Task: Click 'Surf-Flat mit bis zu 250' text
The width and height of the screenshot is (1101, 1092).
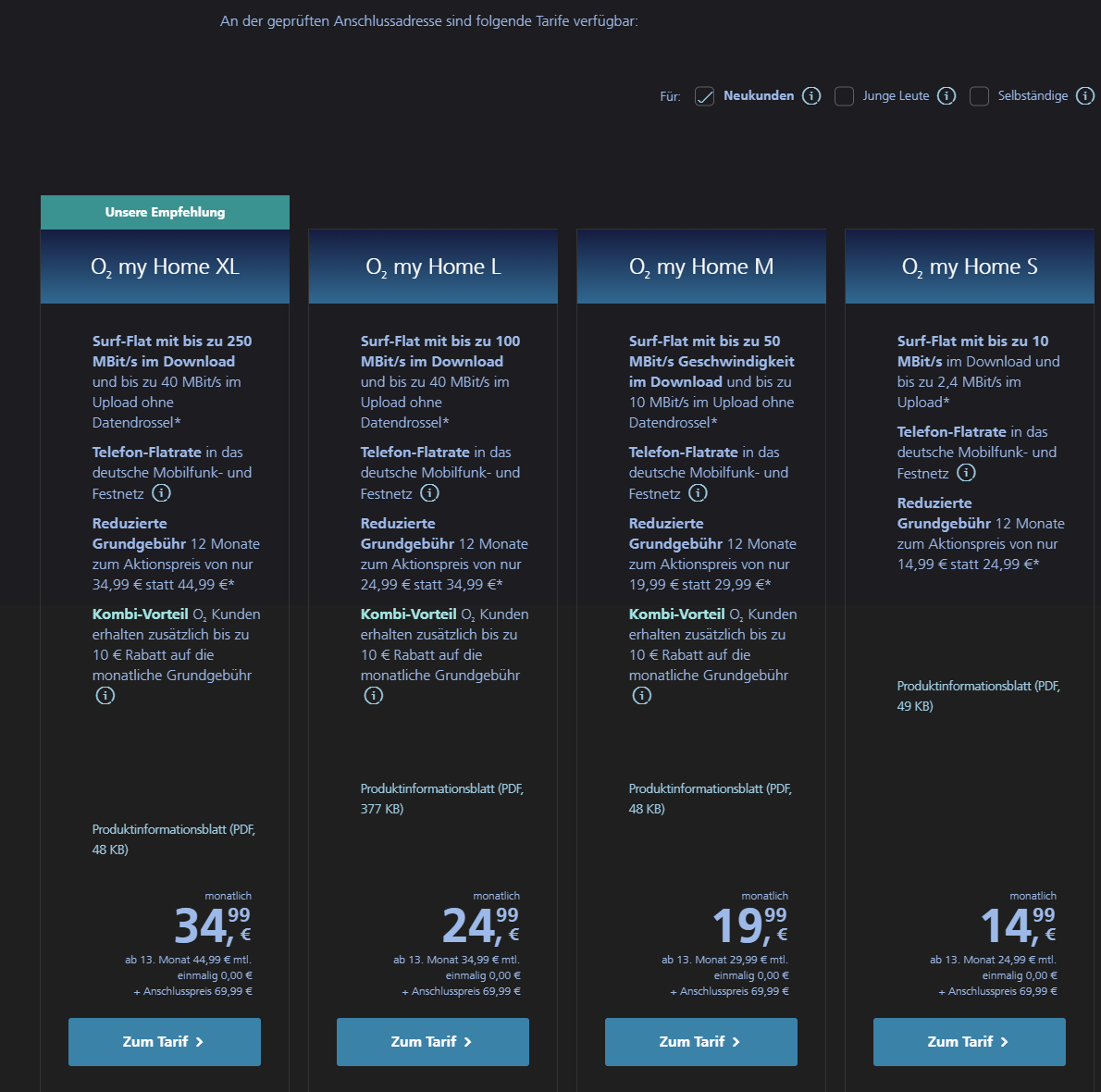Action: pyautogui.click(x=172, y=341)
